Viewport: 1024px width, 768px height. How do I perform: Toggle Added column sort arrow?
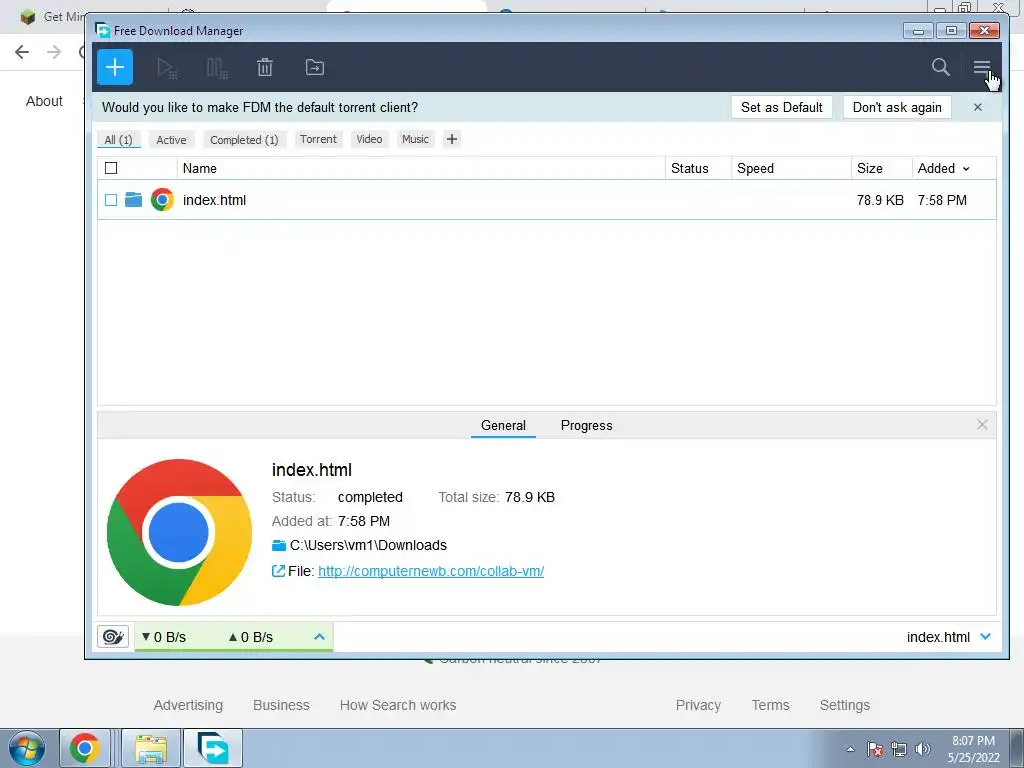pos(966,168)
